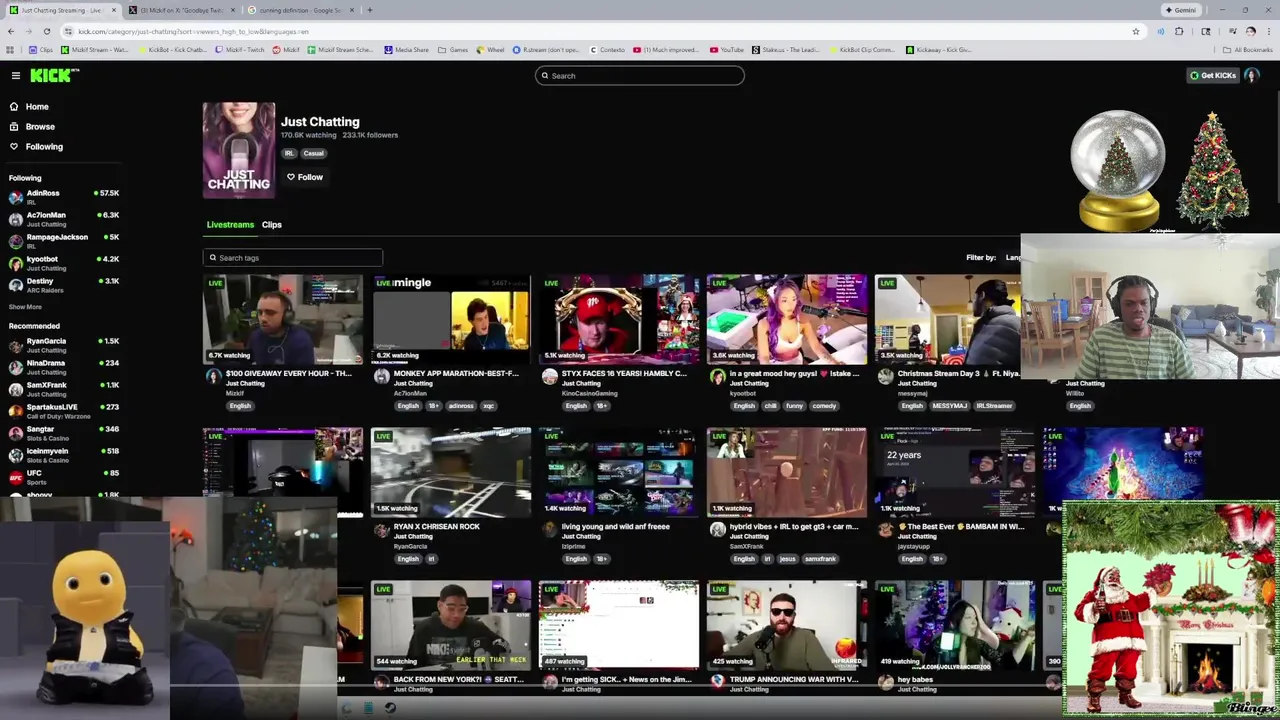
Task: Open All Bookmarks folder
Action: 1248,49
